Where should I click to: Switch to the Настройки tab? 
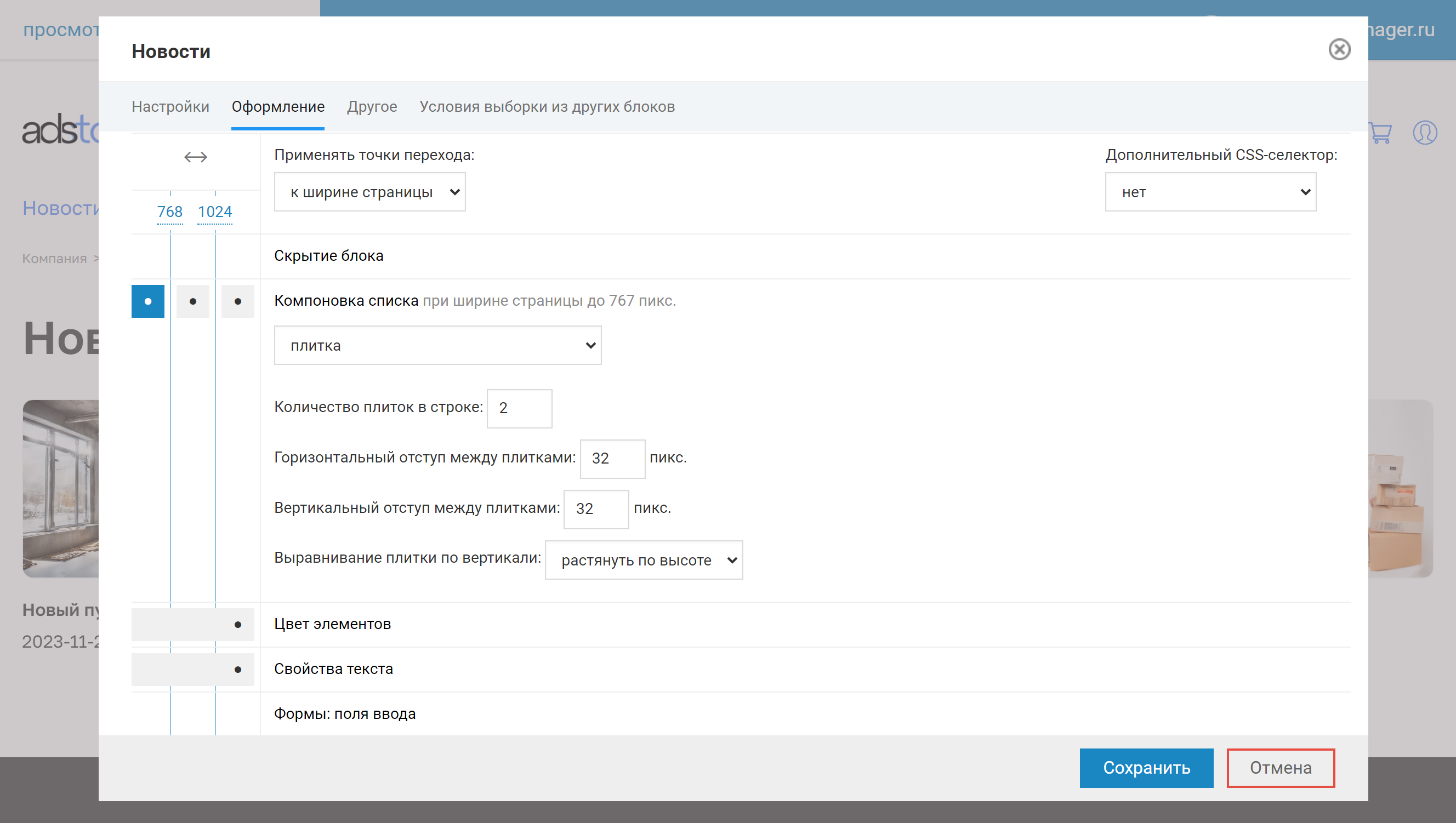click(170, 106)
